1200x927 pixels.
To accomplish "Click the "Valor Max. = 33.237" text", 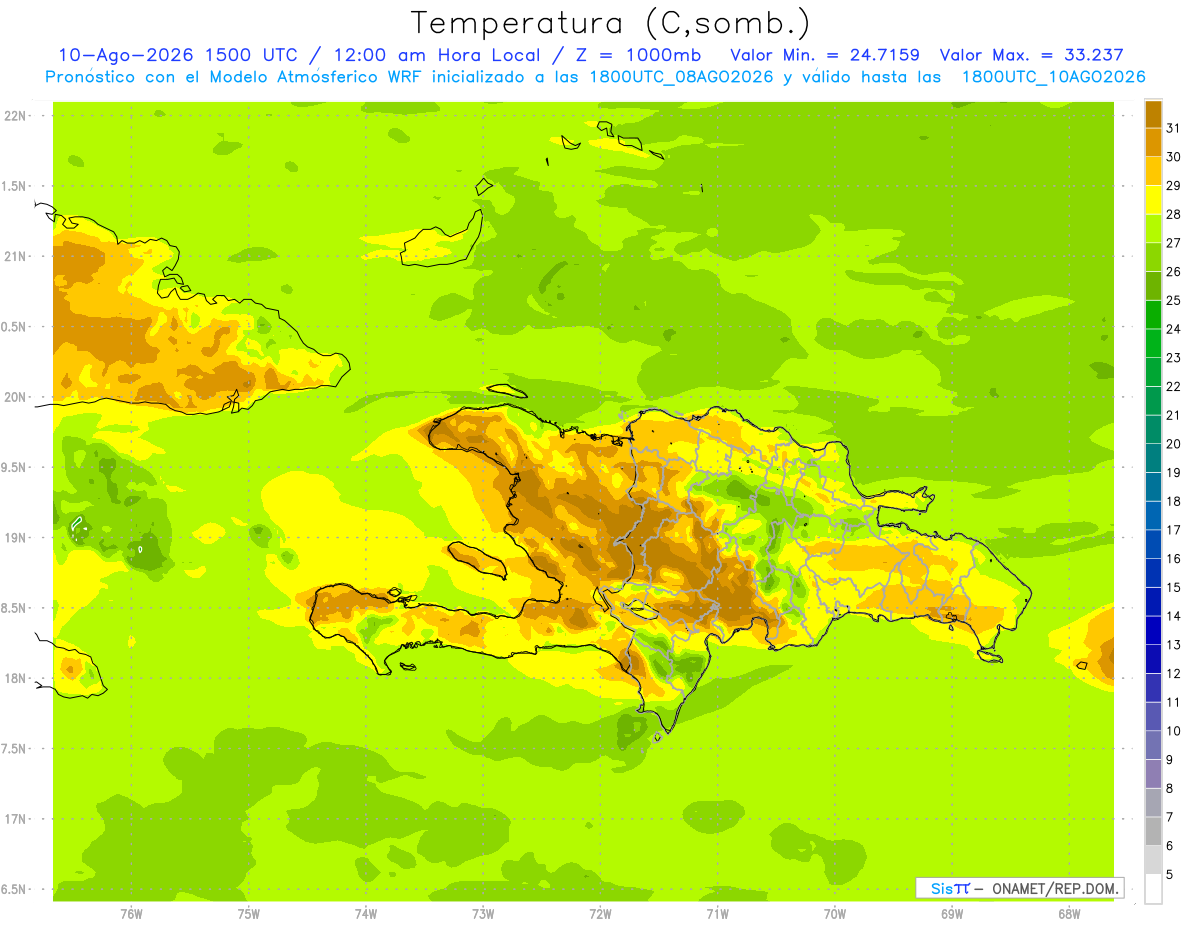I will point(1031,55).
